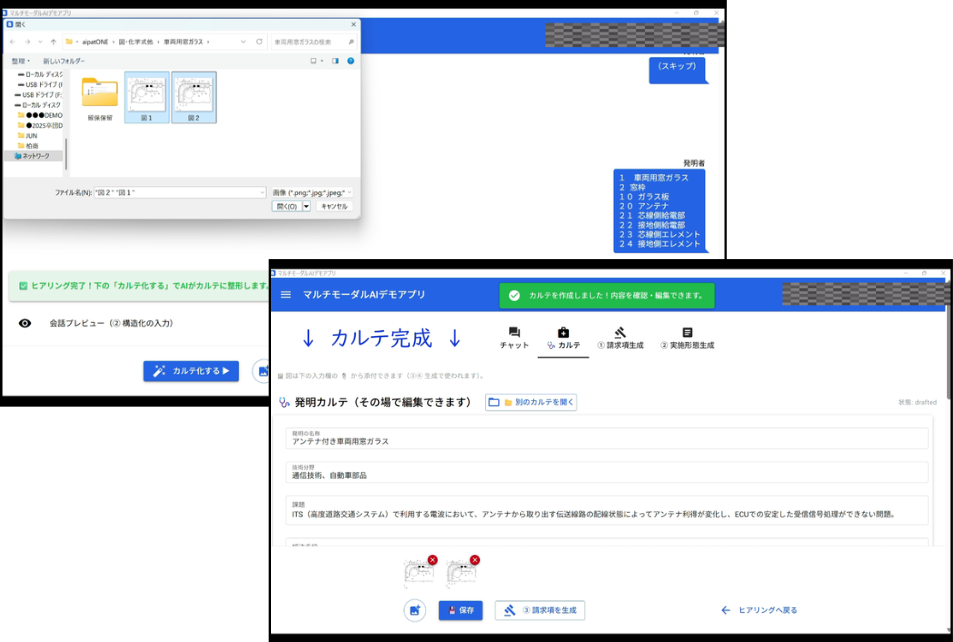The image size is (953, 642).
Task: Click the 保存 button
Action: (x=461, y=610)
